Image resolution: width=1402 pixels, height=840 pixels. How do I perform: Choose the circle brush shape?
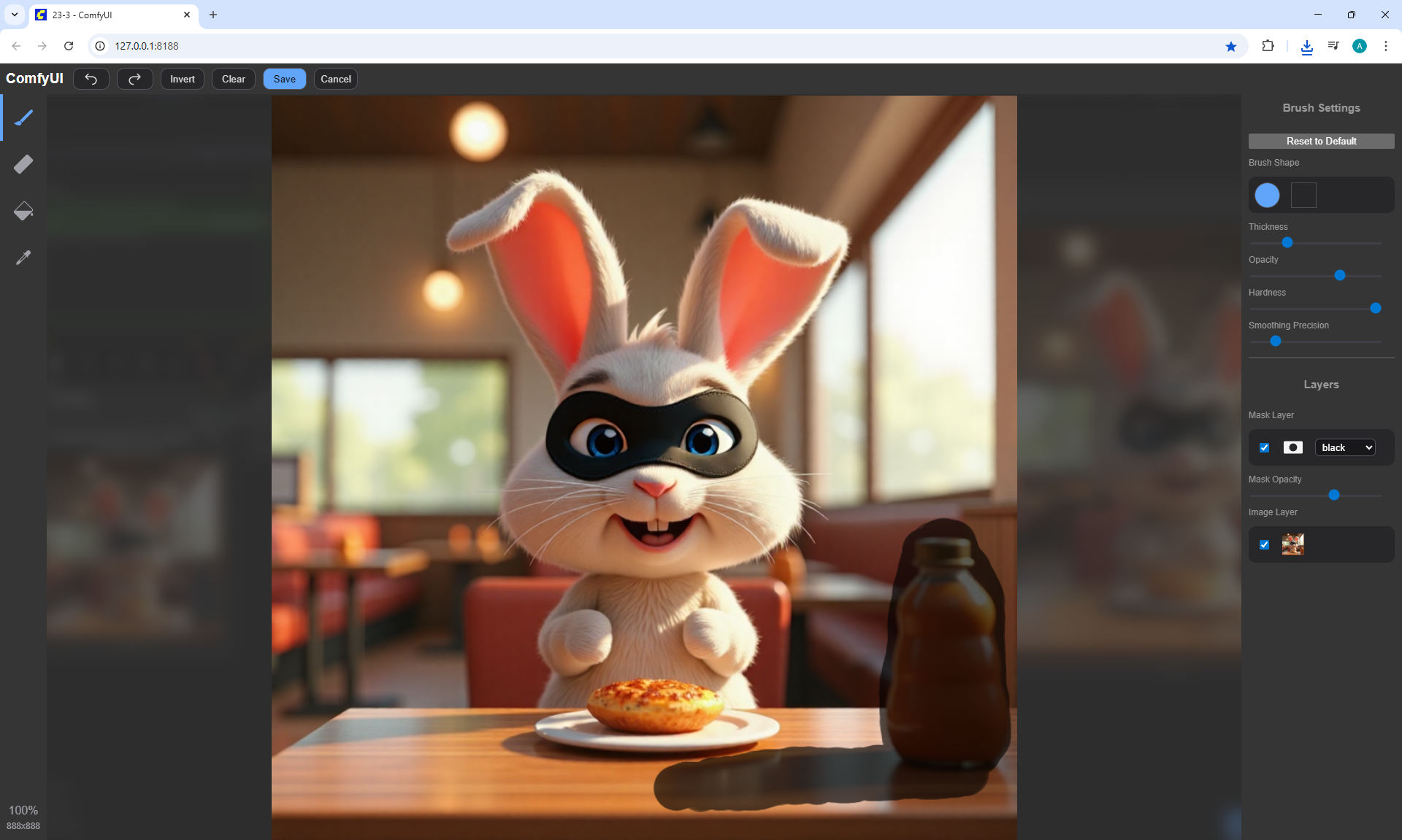pos(1267,195)
